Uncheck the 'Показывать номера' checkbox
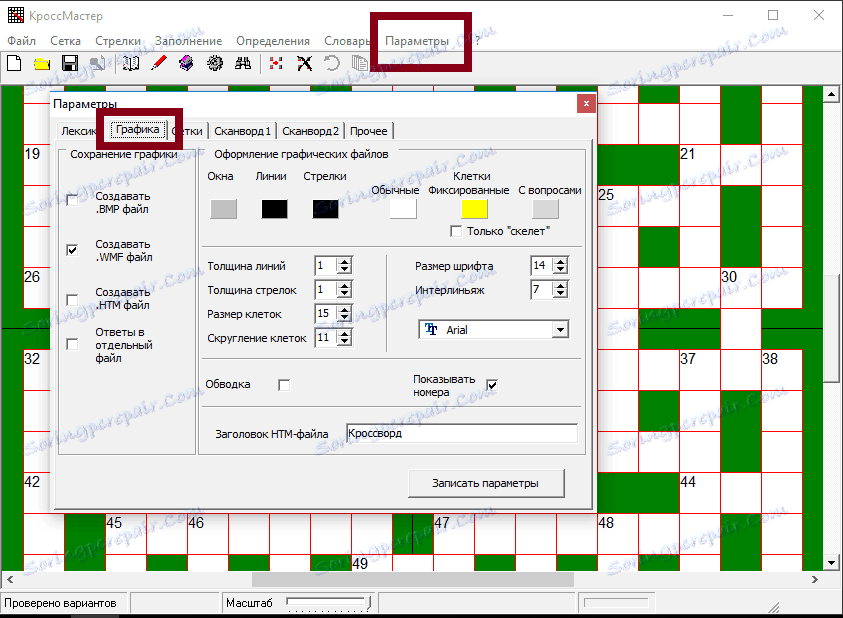 [x=492, y=385]
